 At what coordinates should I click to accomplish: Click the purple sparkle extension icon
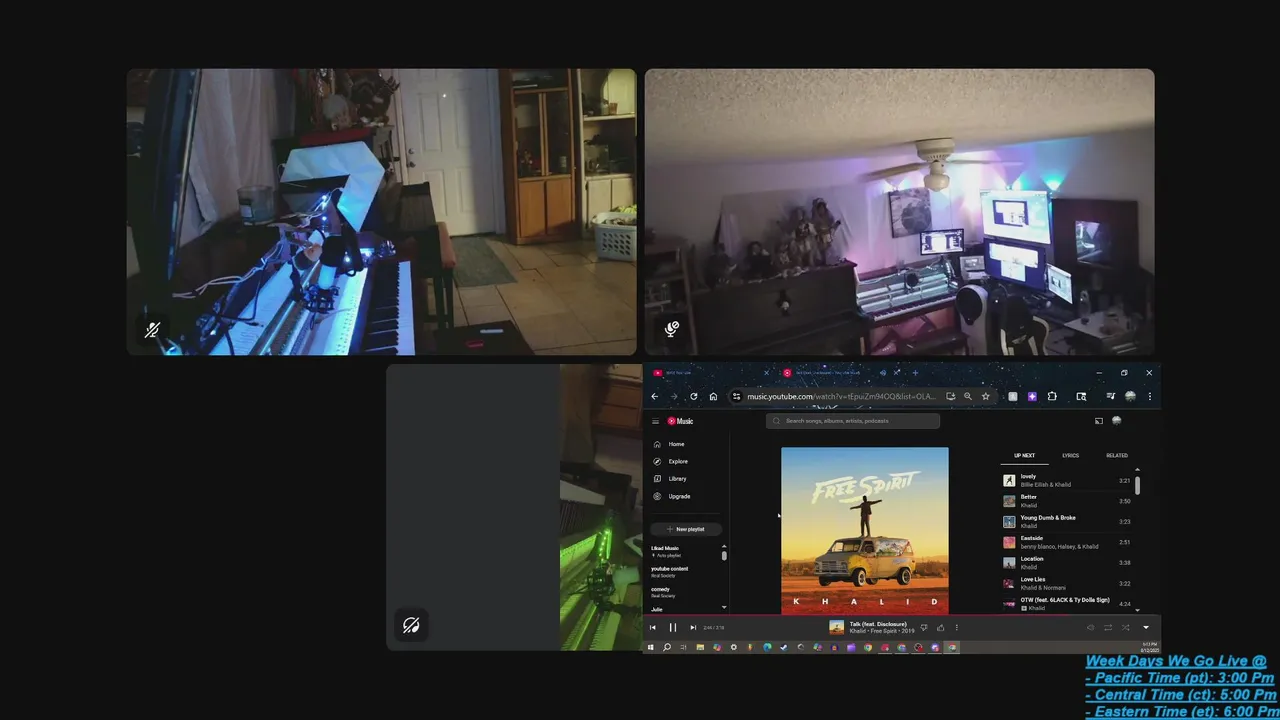(x=1032, y=397)
